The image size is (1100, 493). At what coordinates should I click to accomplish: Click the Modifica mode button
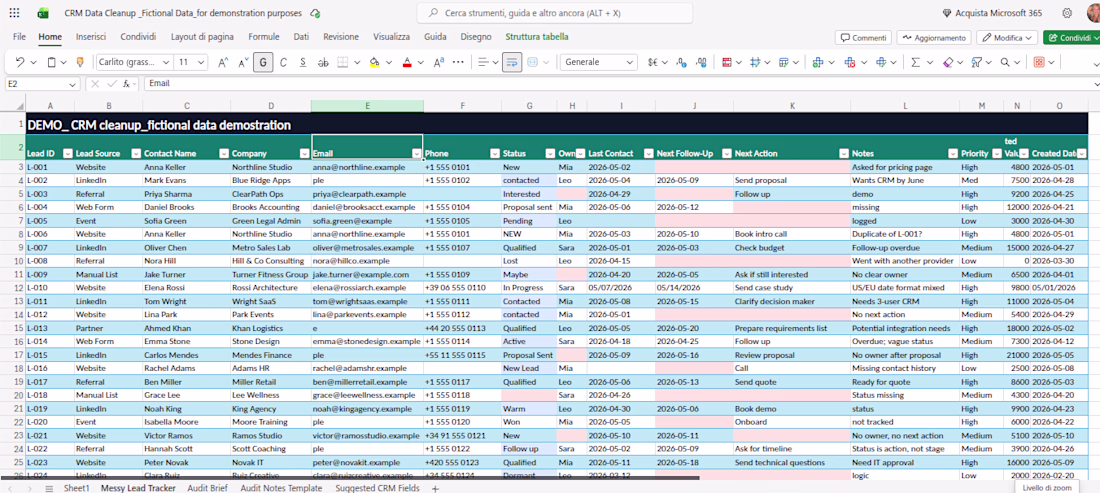click(1007, 38)
